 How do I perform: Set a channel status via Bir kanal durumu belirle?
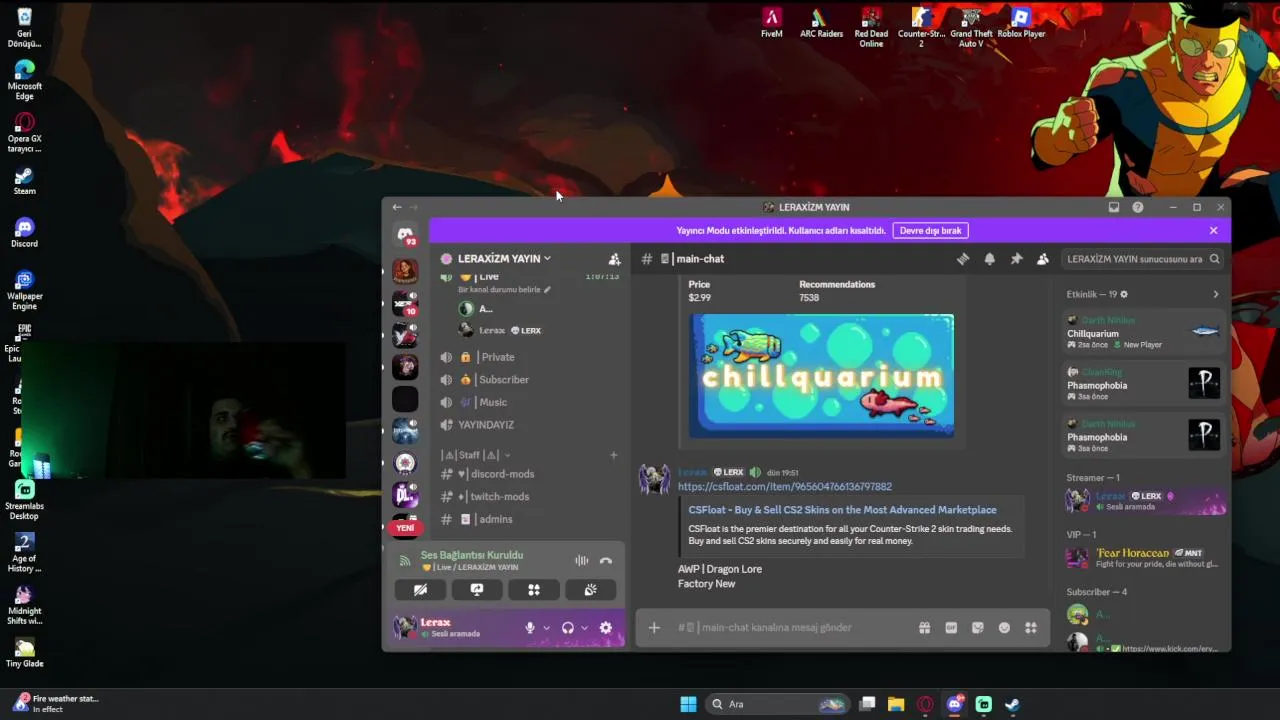coord(504,290)
